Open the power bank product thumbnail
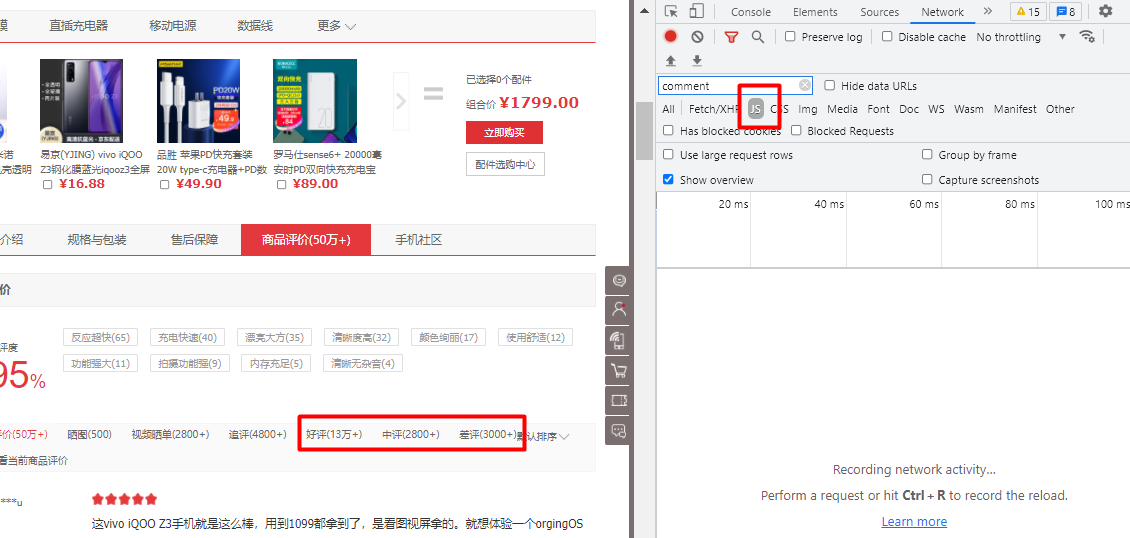This screenshot has width=1130, height=538. click(x=315, y=101)
